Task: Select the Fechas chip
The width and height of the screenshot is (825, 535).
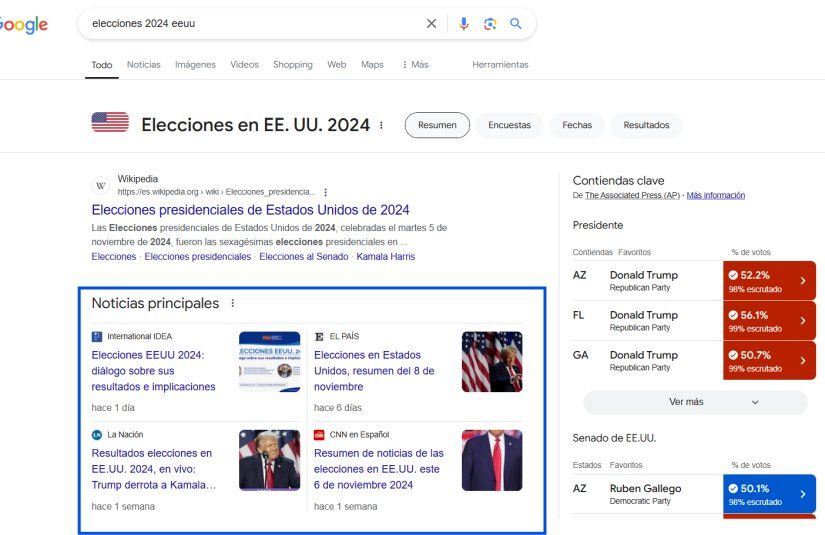Action: [x=577, y=125]
